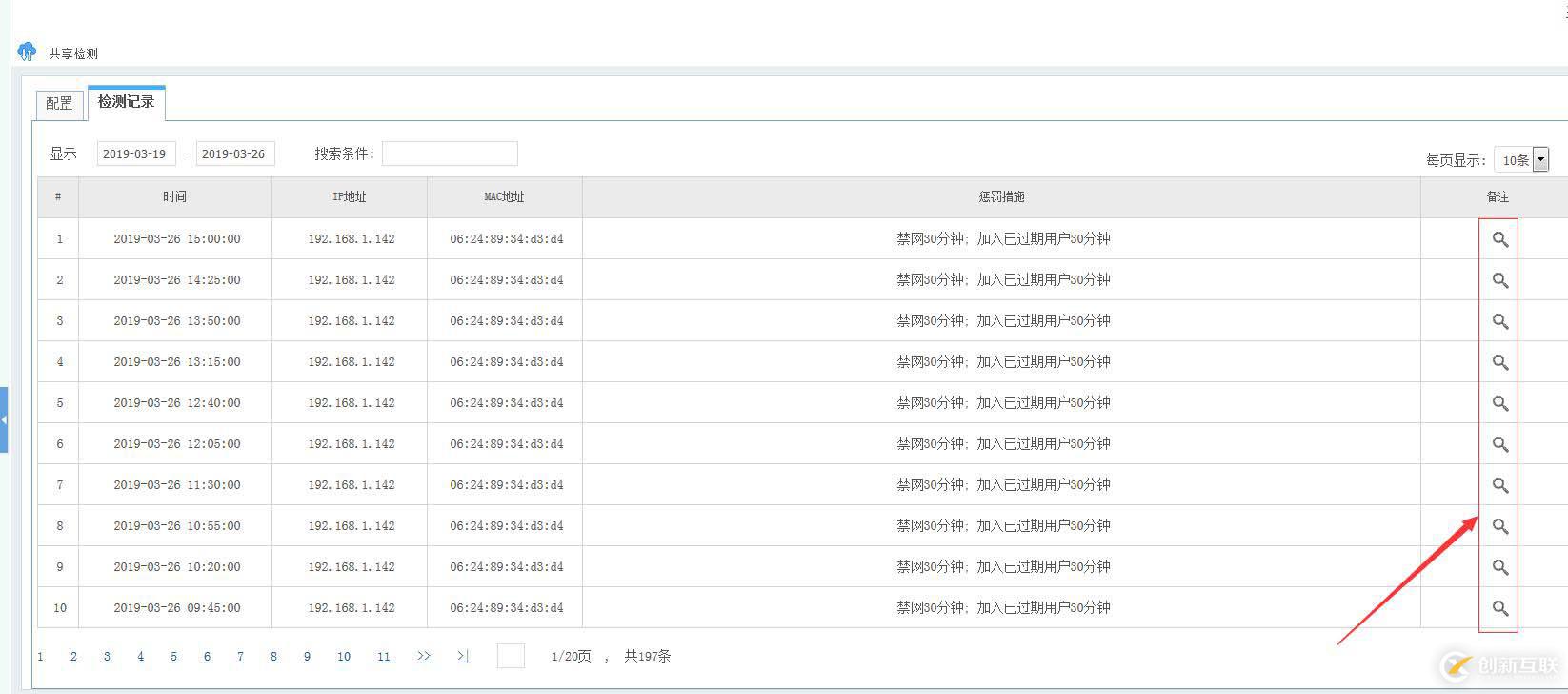
Task: Select timestamp 2019-03-26 10:55:00
Action: tap(177, 526)
